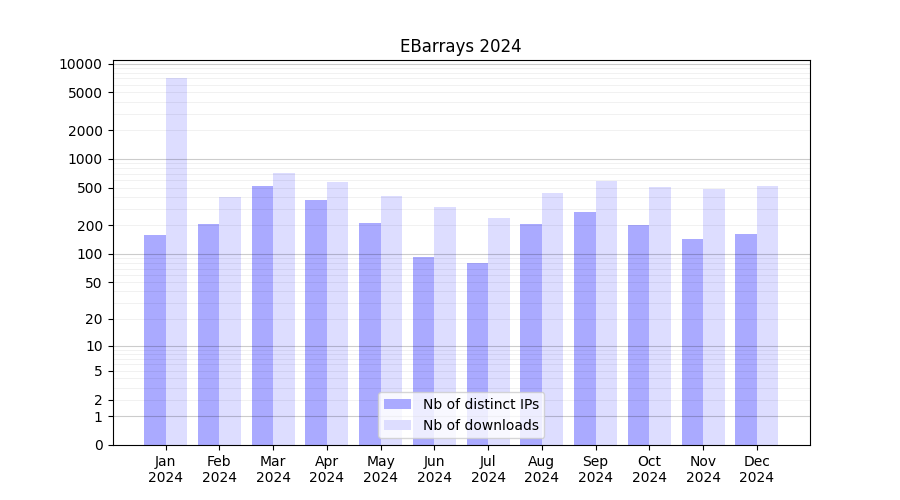This screenshot has width=900, height=500.
Task: Click the 'Nb of distinct IPs' legend text
Action: [480, 404]
